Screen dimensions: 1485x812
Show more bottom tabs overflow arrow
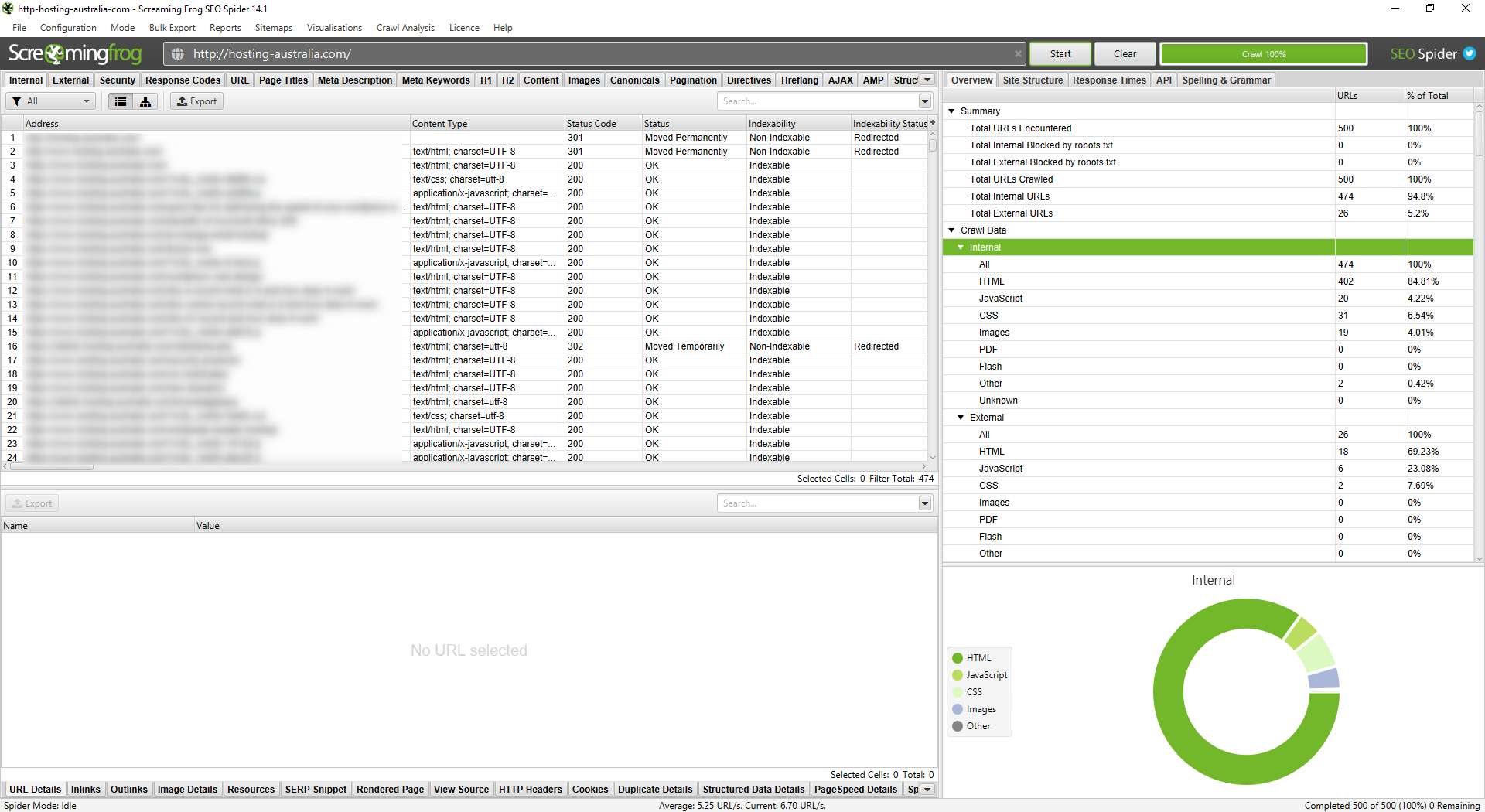tap(927, 790)
